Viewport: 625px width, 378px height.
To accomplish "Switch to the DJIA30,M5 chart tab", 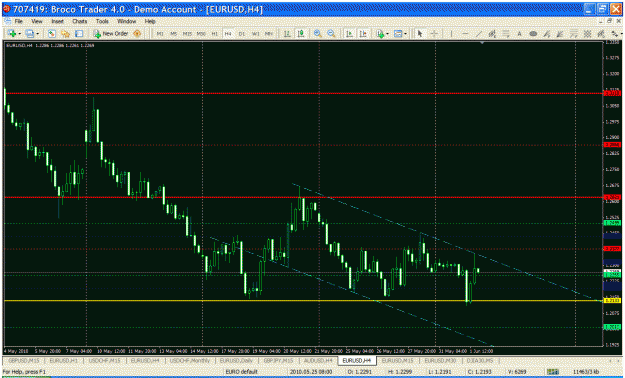I will pos(480,360).
